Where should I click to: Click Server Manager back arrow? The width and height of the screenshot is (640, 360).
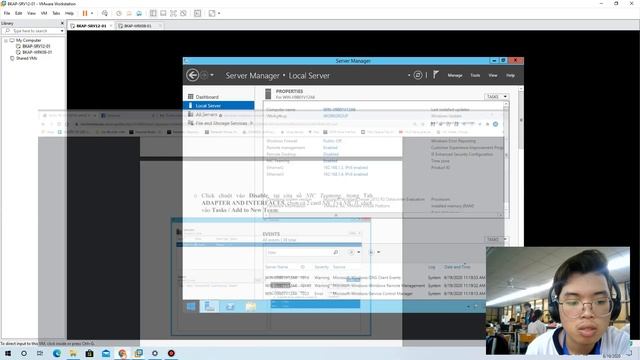(193, 75)
